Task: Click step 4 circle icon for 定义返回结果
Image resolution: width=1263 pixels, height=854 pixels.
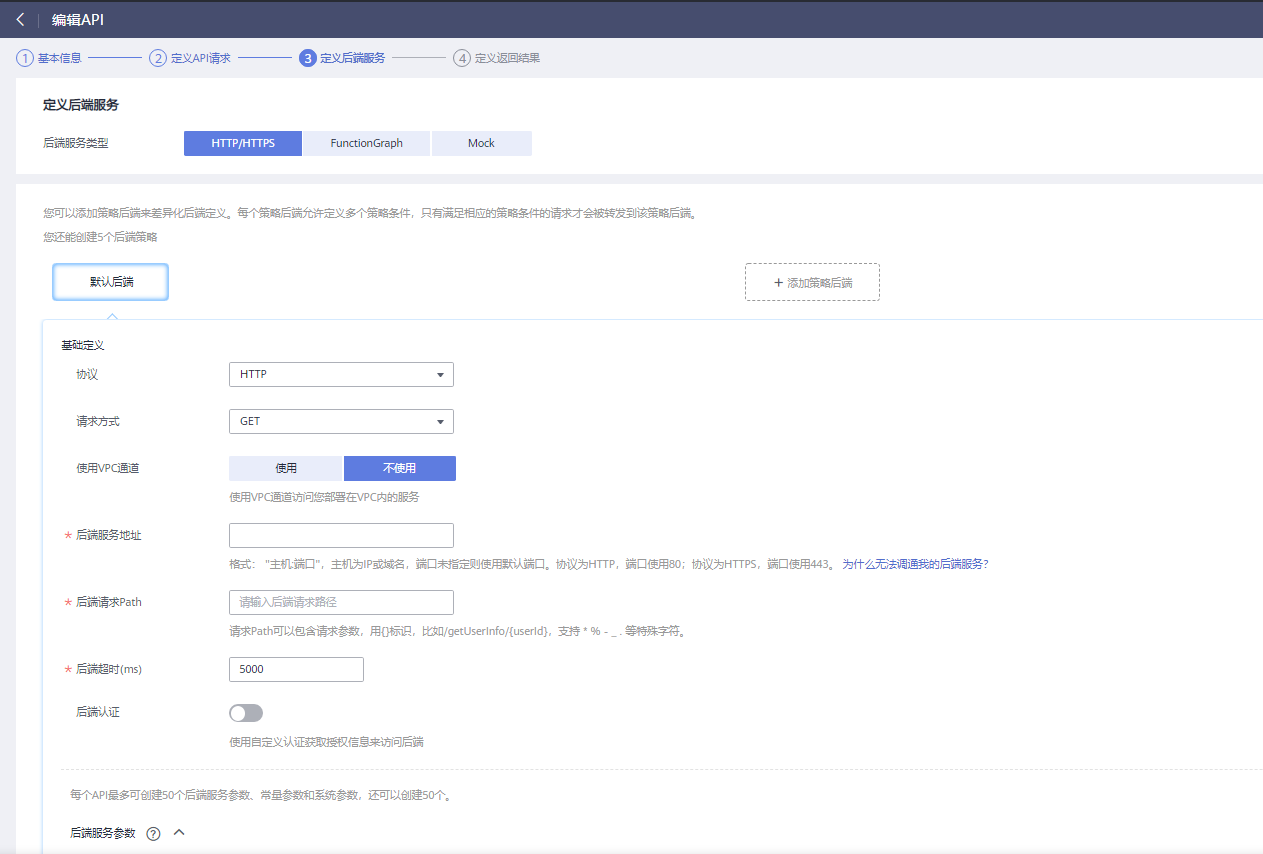Action: pyautogui.click(x=461, y=58)
